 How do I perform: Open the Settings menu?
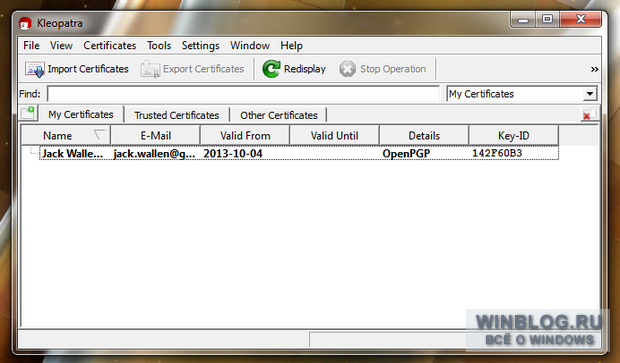point(200,45)
